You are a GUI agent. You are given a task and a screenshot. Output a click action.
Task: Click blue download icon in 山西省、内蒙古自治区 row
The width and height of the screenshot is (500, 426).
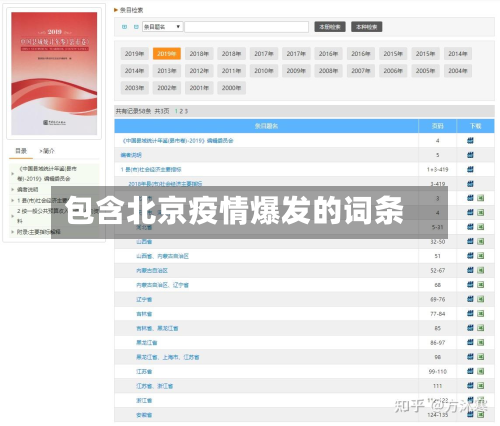click(x=470, y=256)
